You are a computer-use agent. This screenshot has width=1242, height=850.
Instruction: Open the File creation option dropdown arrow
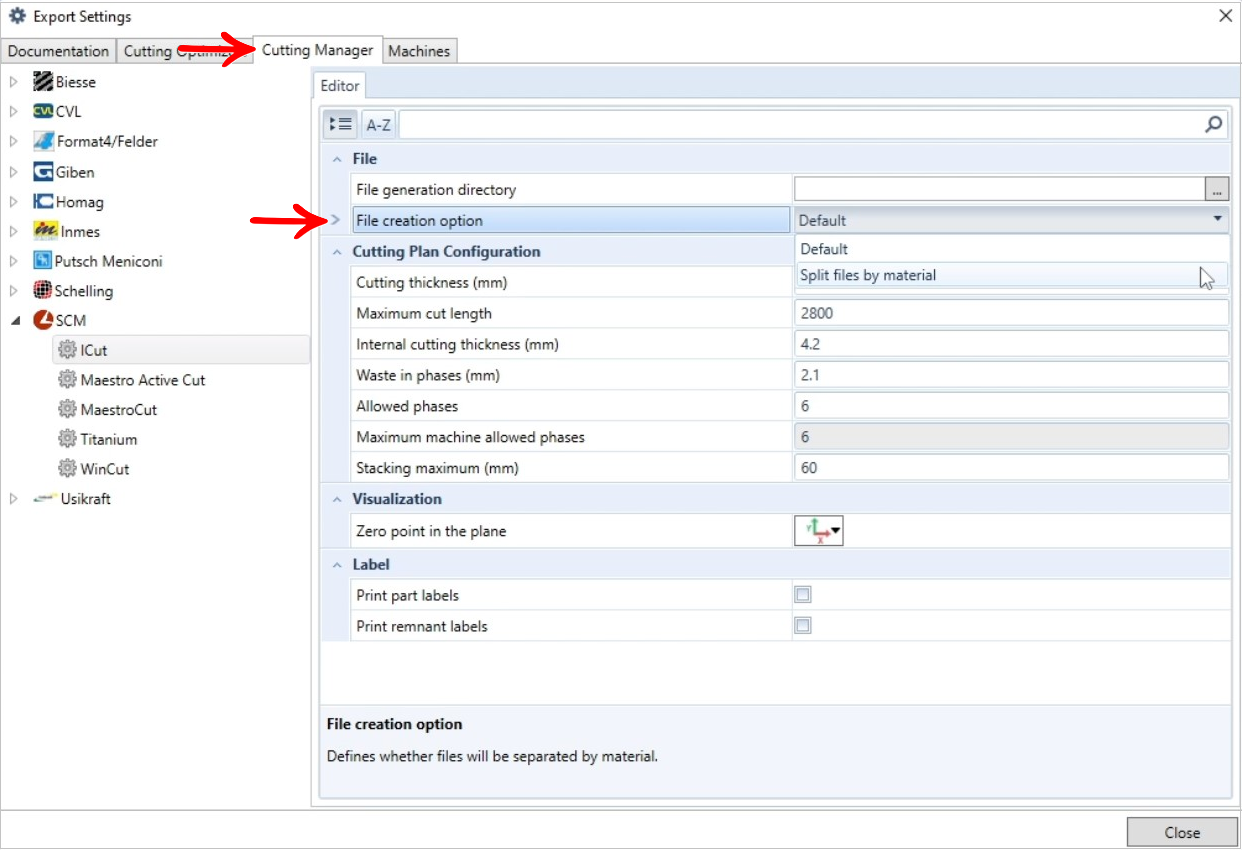pyautogui.click(x=1217, y=219)
